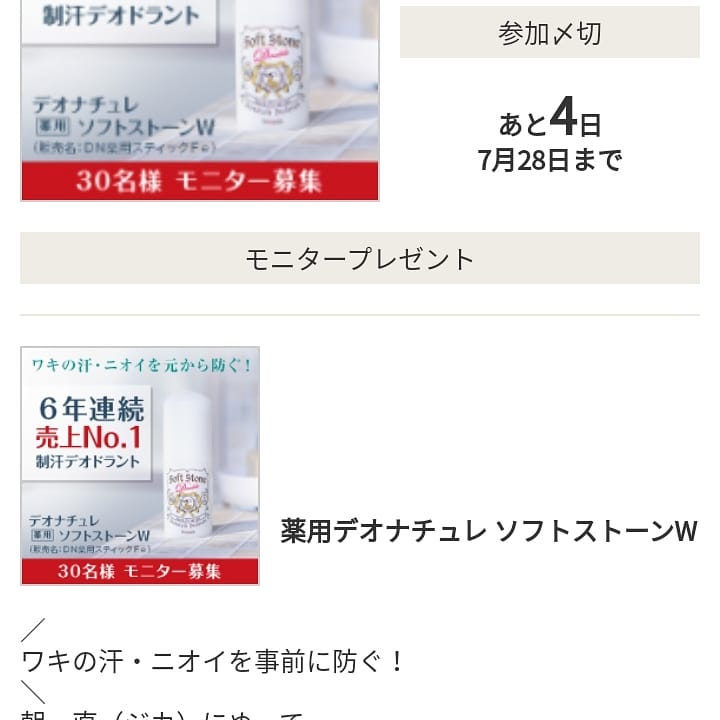720x720 pixels.
Task: Click the horizontal divider under モニタープレゼント
Action: coord(360,315)
